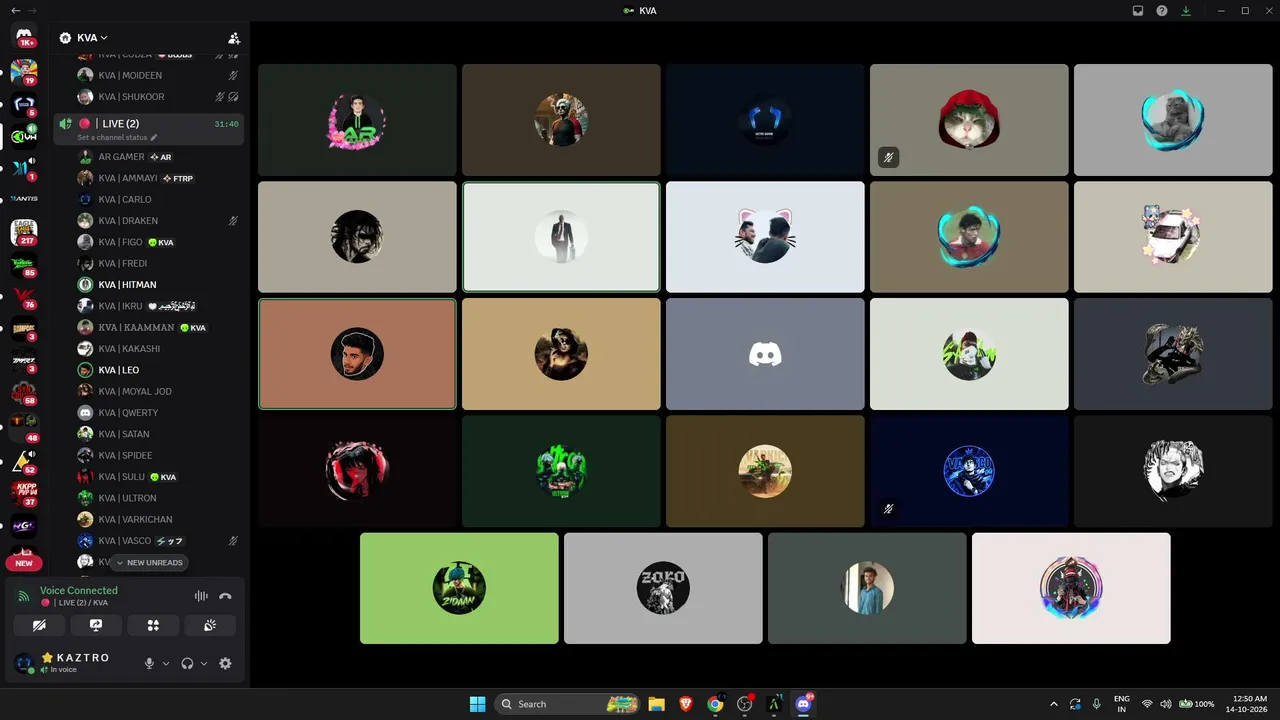1280x720 pixels.
Task: Click the ZIDAAN green video tile
Action: [x=459, y=588]
